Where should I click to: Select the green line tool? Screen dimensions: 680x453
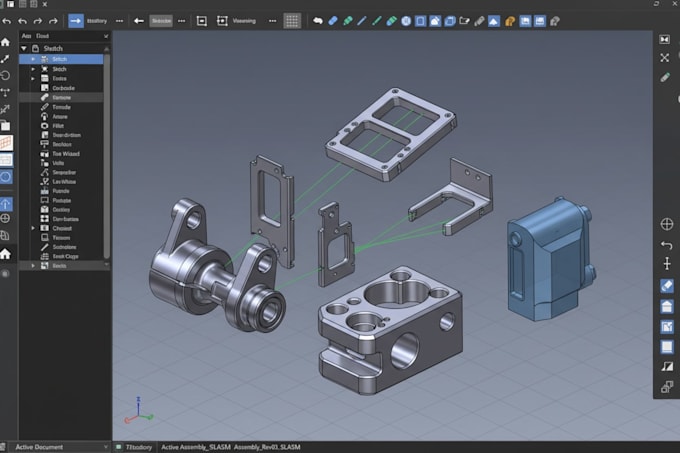376,21
